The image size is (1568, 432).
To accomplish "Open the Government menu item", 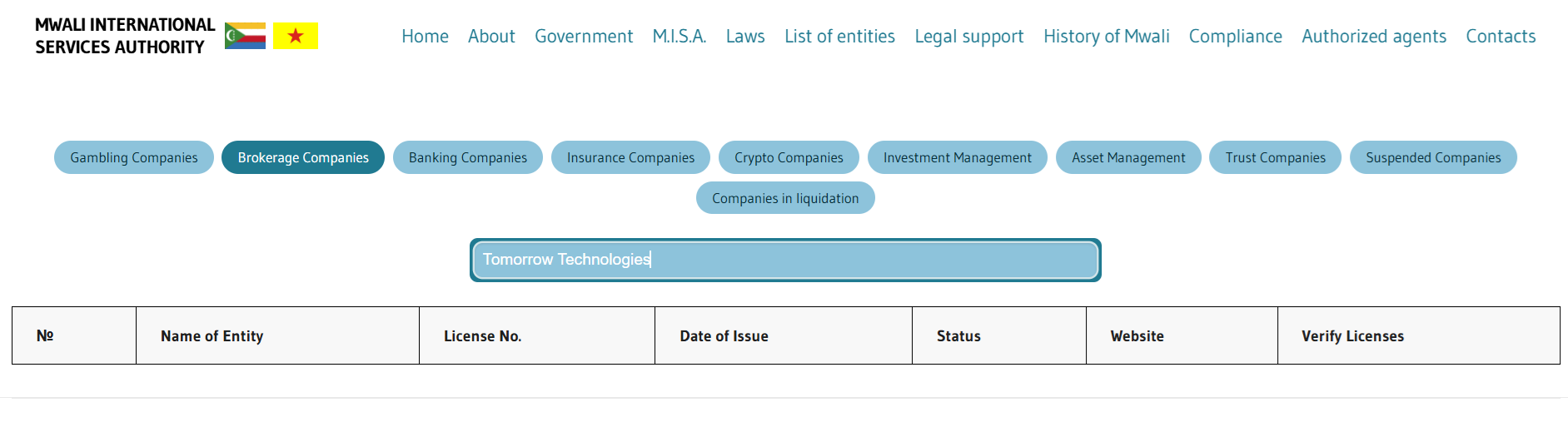I will point(584,37).
